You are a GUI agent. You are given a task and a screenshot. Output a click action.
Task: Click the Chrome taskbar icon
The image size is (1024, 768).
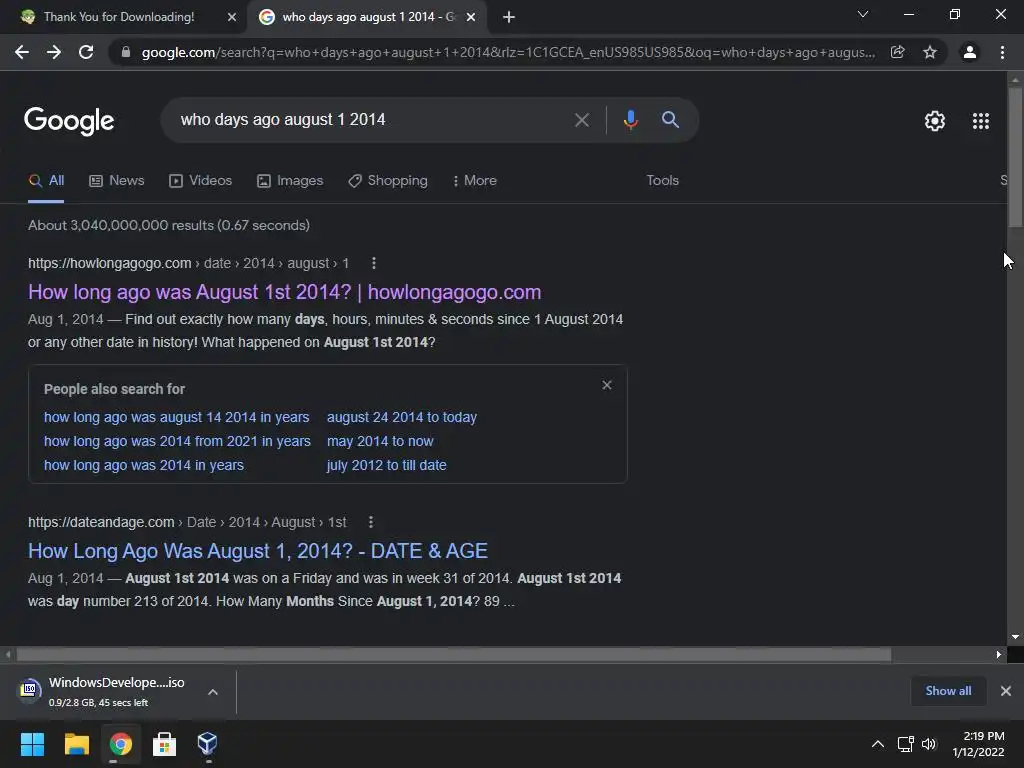(120, 744)
